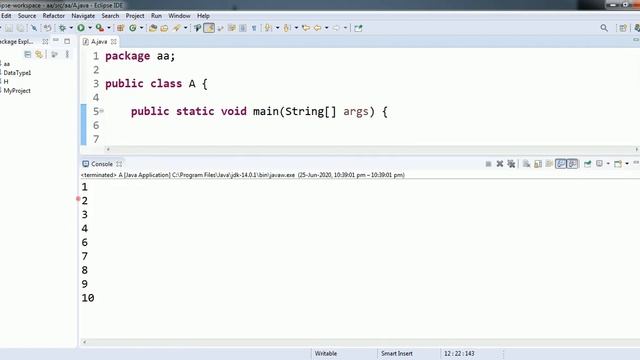This screenshot has height=360, width=640.
Task: Toggle Show Console on Standard Out
Action: [561, 164]
